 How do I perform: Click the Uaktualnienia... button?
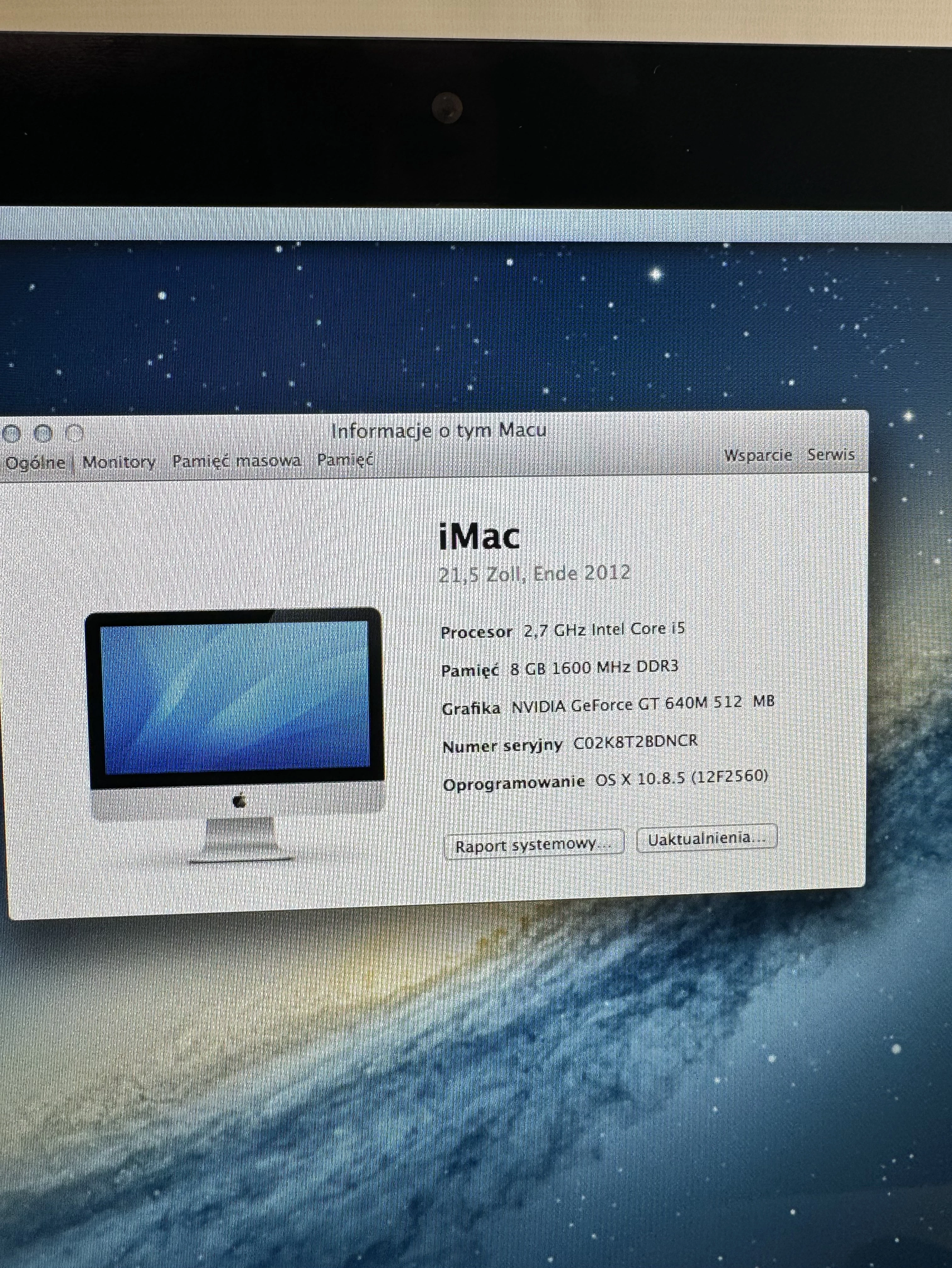point(707,838)
